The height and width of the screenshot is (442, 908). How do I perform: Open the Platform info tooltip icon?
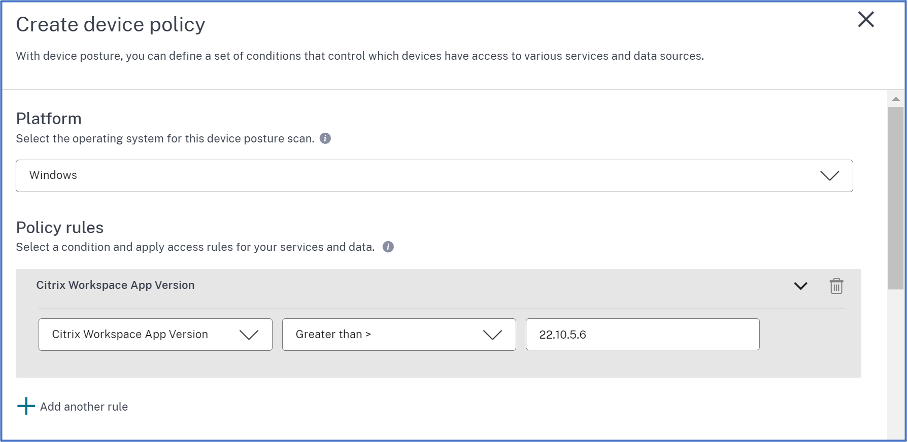[325, 139]
